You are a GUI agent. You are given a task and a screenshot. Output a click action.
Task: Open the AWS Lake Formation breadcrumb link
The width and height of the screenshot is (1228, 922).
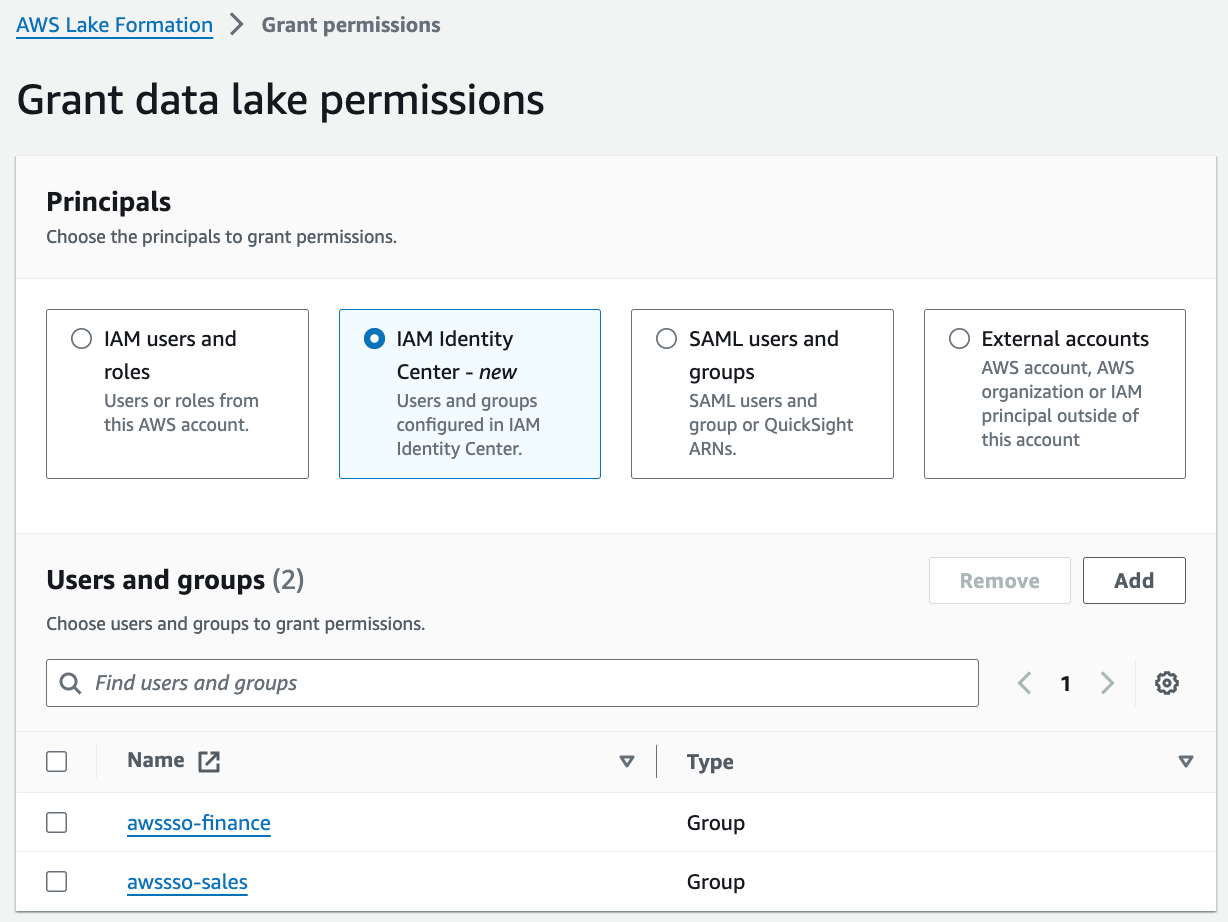click(115, 25)
